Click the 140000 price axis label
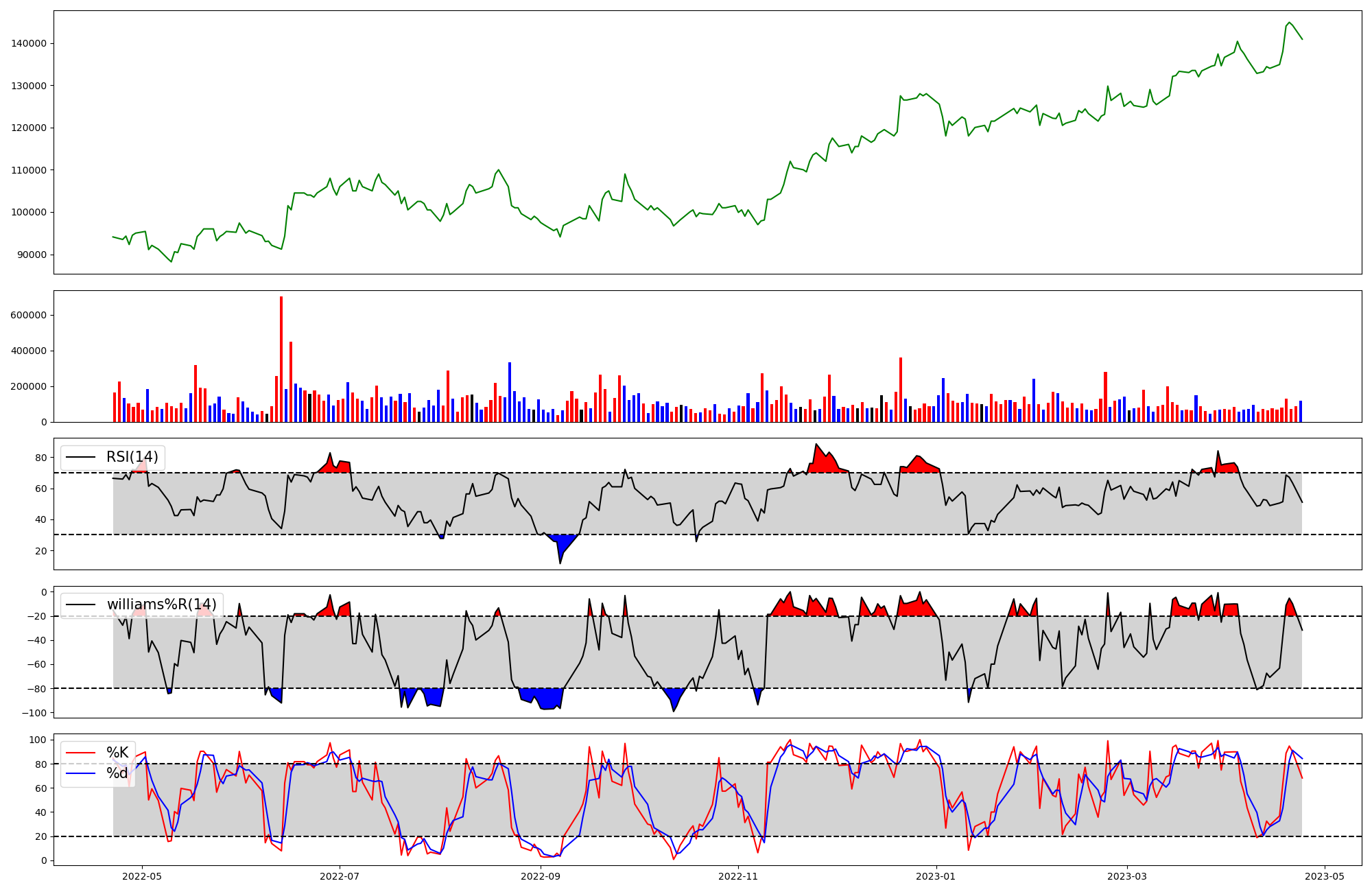Image resolution: width=1372 pixels, height=892 pixels. coord(29,43)
